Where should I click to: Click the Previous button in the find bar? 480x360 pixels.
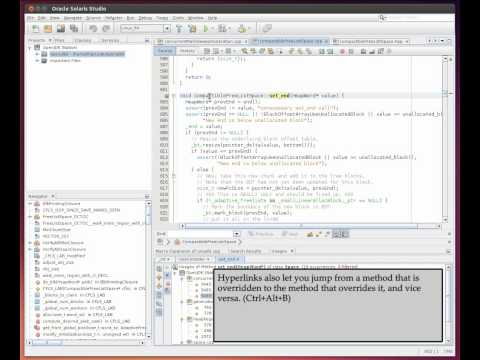[x=261, y=234]
